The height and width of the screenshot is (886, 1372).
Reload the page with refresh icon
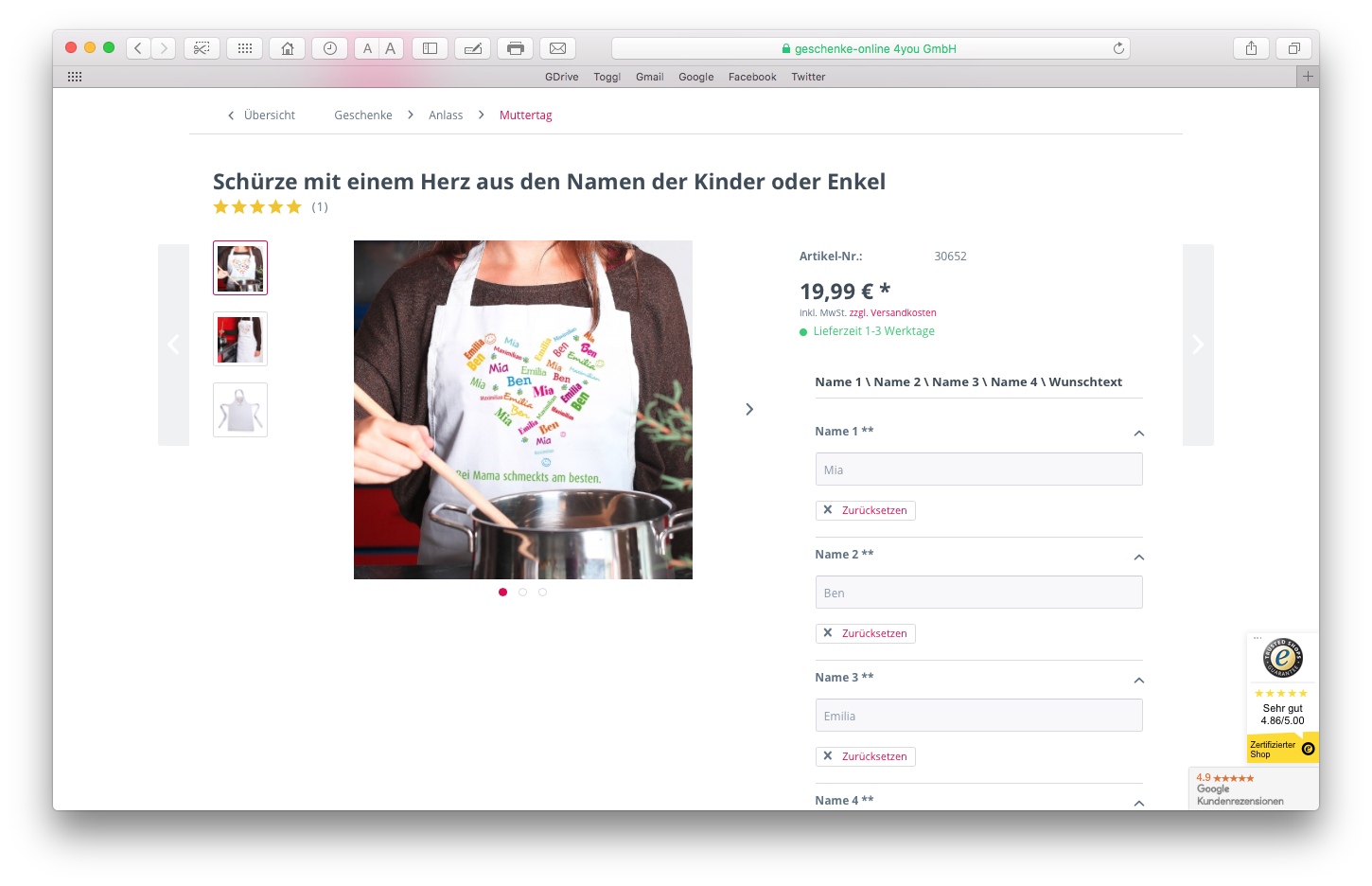point(1118,48)
